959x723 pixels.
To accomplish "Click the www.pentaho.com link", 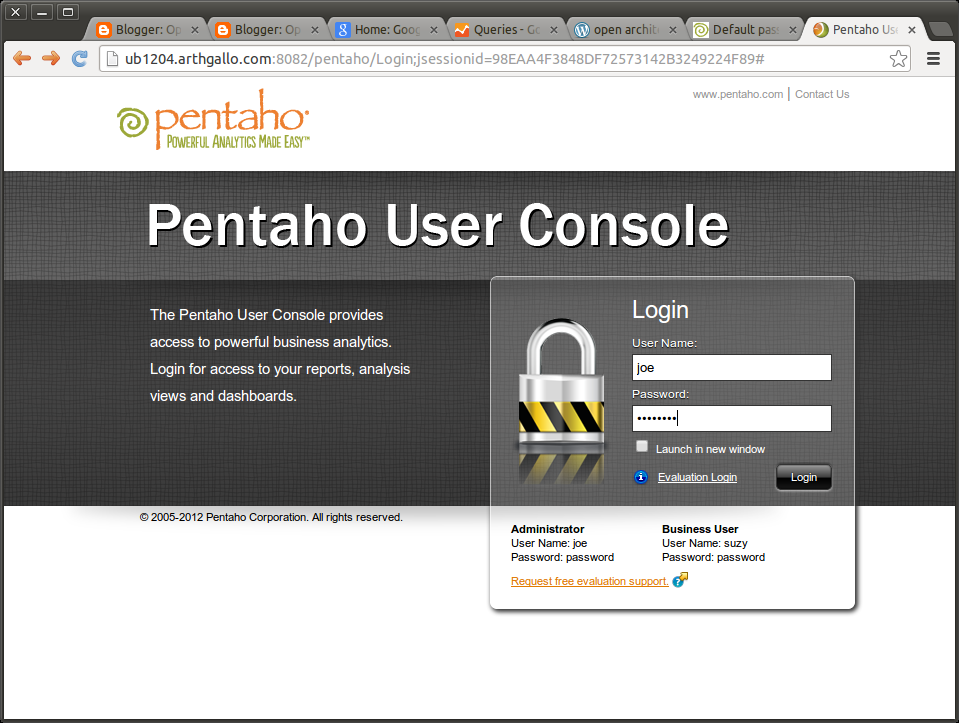I will pos(737,94).
